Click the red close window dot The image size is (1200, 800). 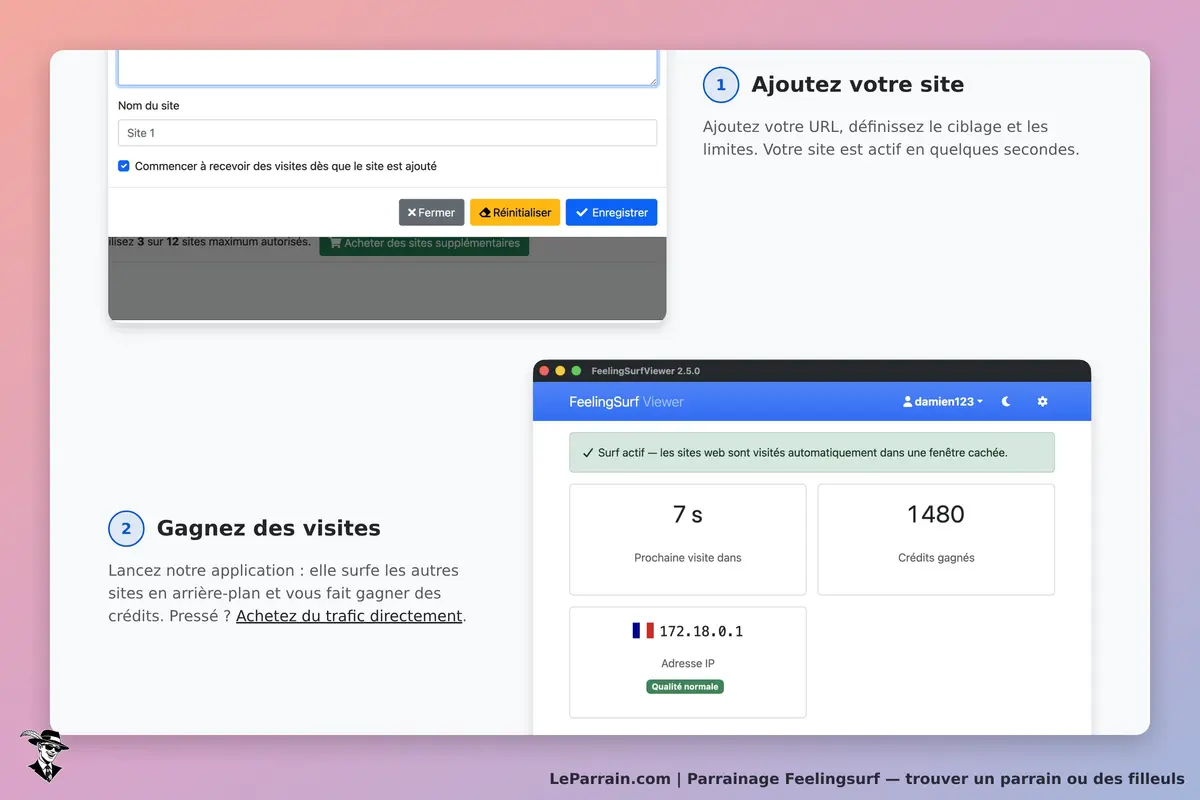point(544,371)
